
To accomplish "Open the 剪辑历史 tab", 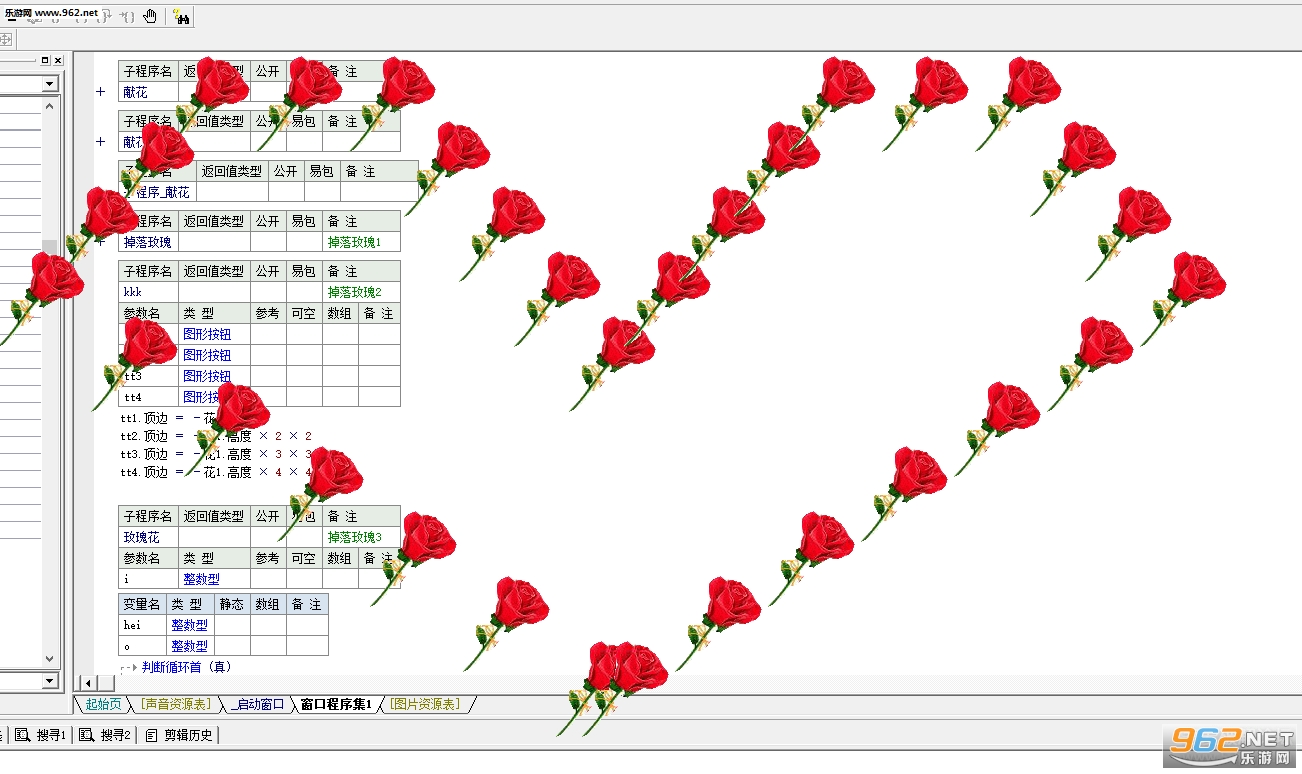I will click(x=179, y=735).
